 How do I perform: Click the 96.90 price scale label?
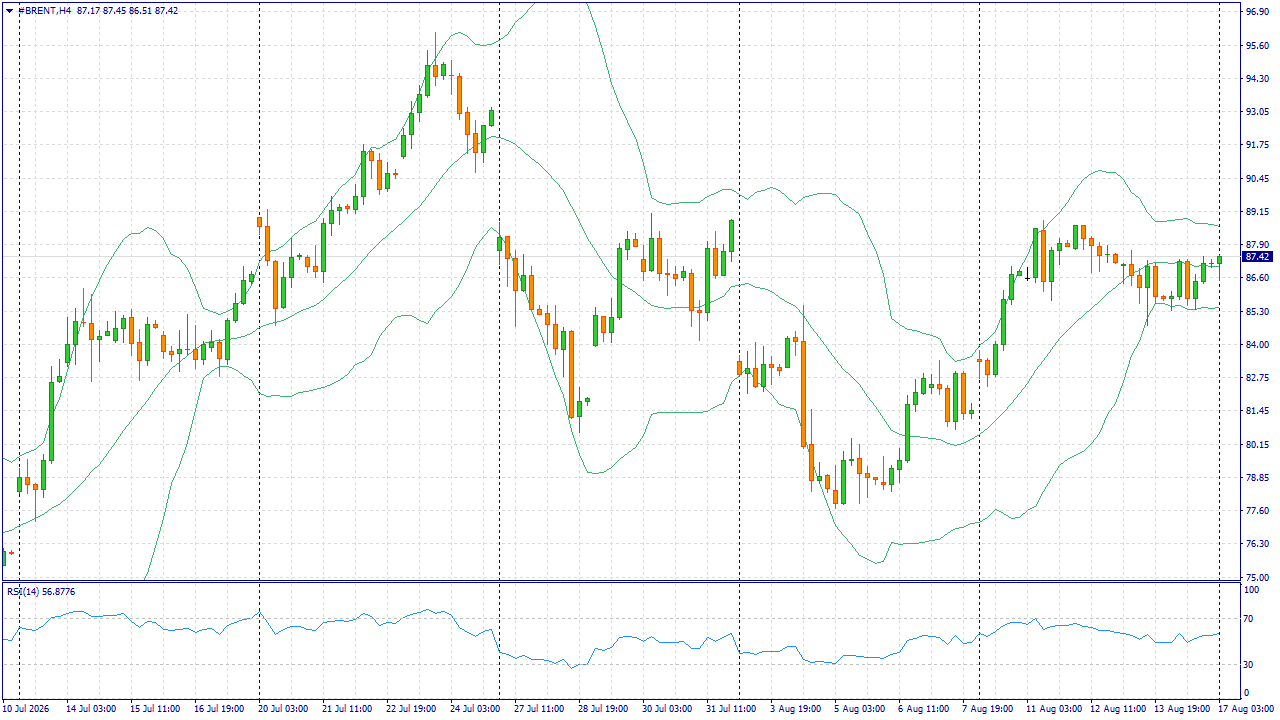pyautogui.click(x=1257, y=12)
